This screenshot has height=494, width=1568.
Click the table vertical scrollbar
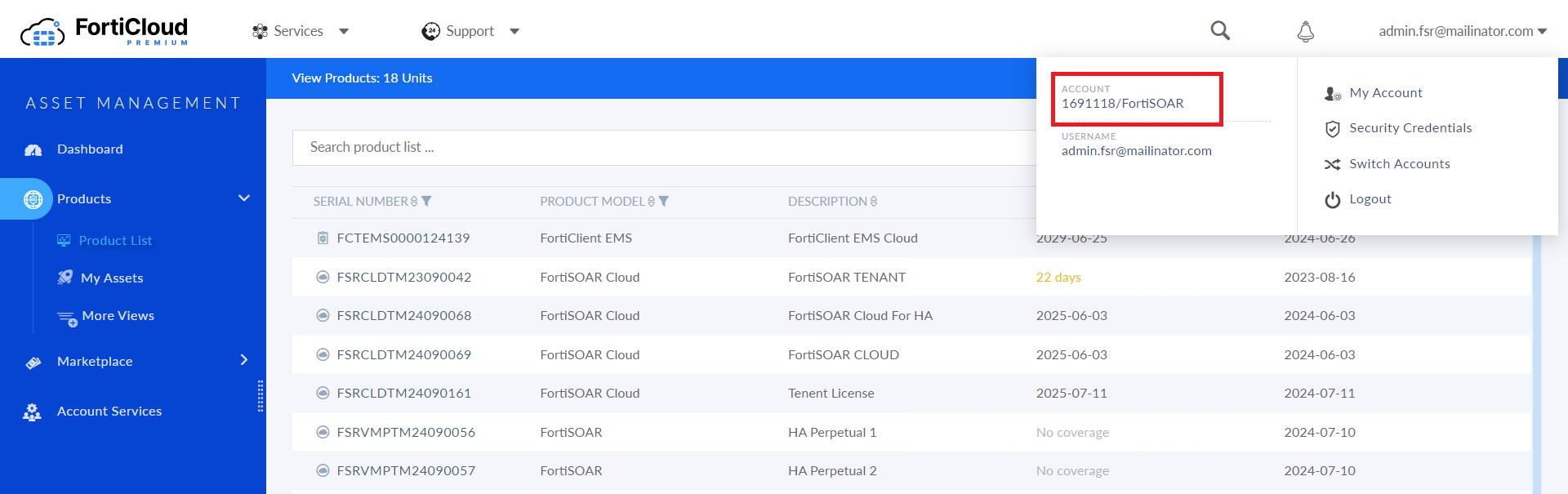(1537, 363)
